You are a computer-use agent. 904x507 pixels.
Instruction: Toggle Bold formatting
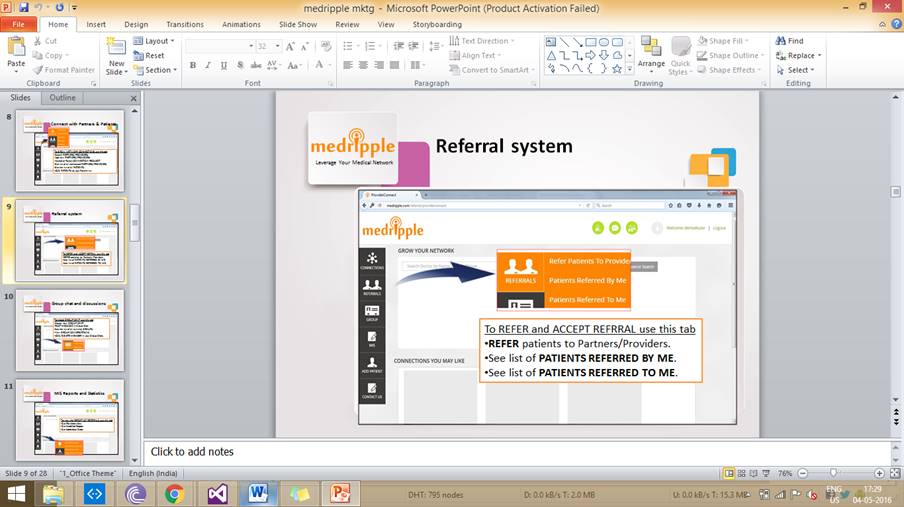point(192,65)
